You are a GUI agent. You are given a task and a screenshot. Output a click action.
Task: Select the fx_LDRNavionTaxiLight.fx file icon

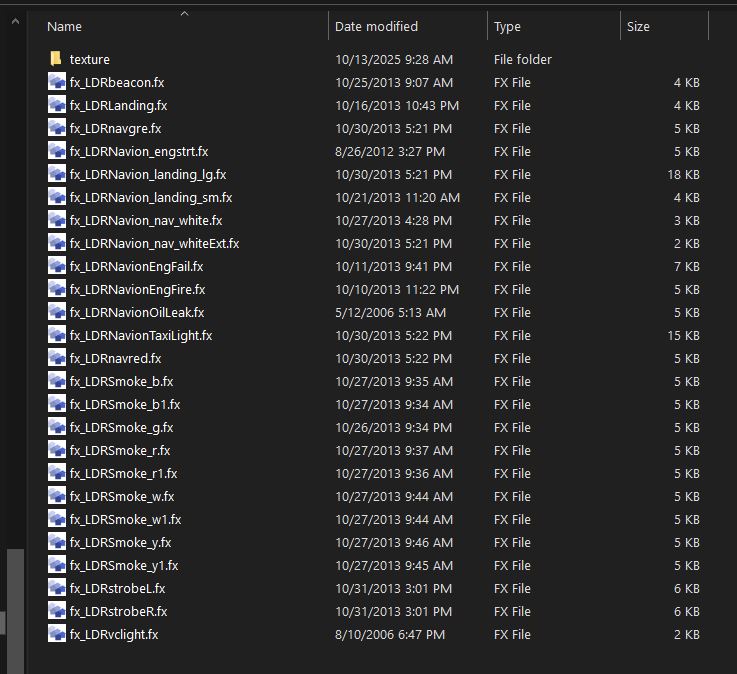pyautogui.click(x=57, y=335)
